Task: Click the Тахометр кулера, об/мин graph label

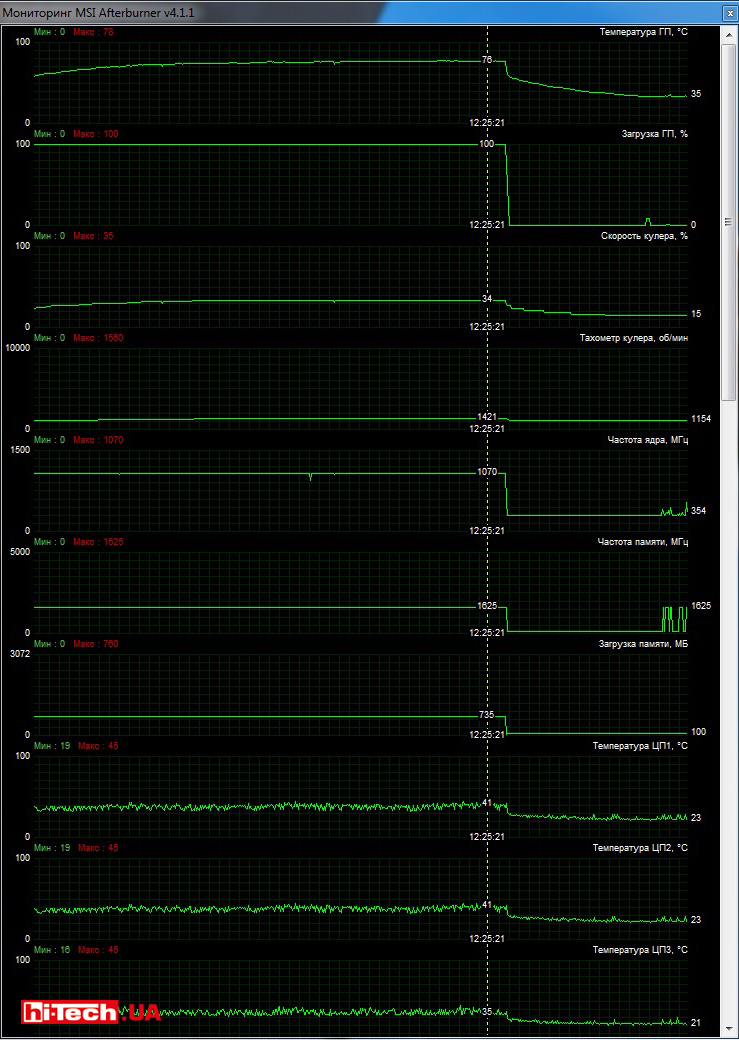Action: click(633, 338)
